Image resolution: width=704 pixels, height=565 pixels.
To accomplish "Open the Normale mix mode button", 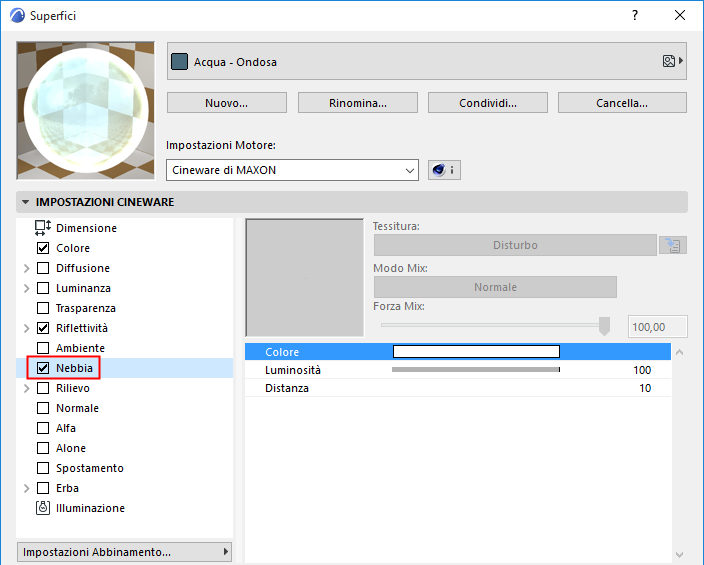I will [x=495, y=287].
